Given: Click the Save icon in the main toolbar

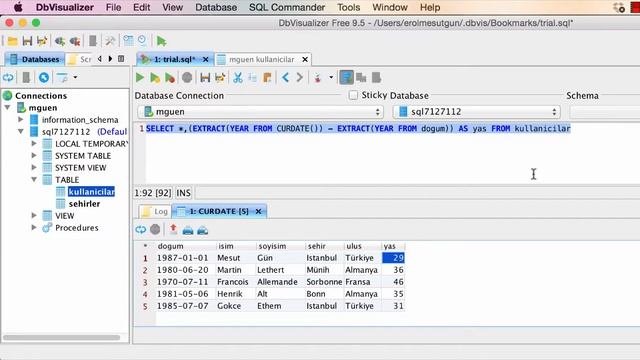Looking at the screenshot, I should (27, 41).
